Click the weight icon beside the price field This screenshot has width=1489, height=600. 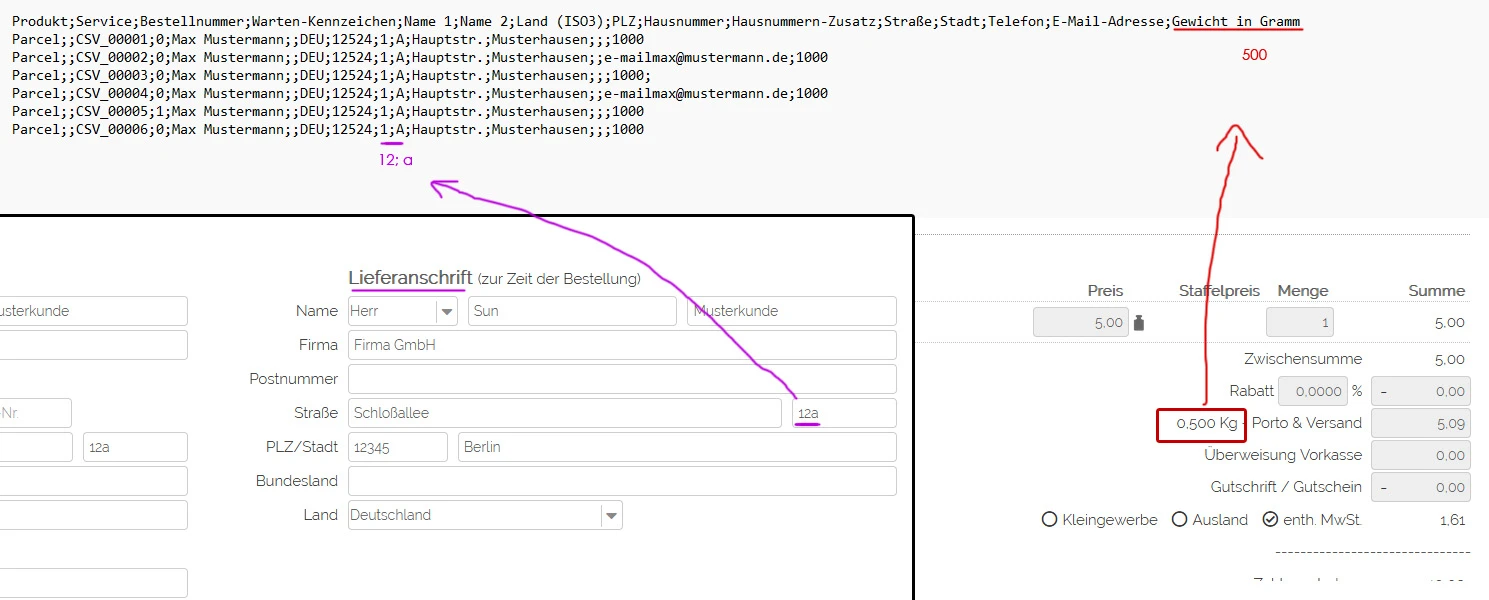point(1139,323)
